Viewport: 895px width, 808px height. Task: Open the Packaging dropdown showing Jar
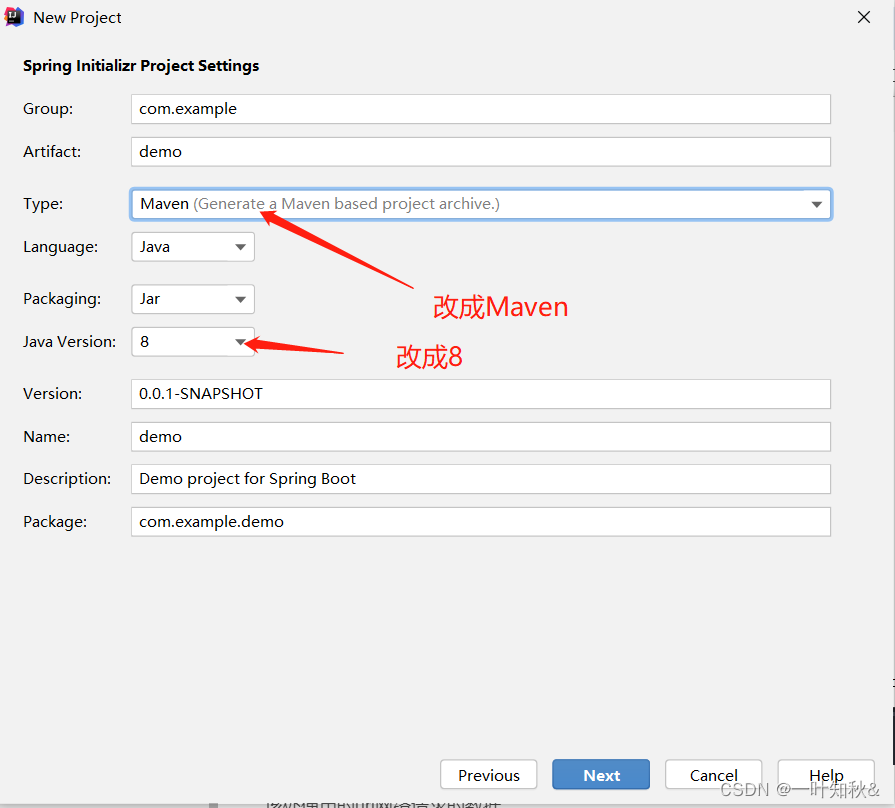[x=193, y=299]
